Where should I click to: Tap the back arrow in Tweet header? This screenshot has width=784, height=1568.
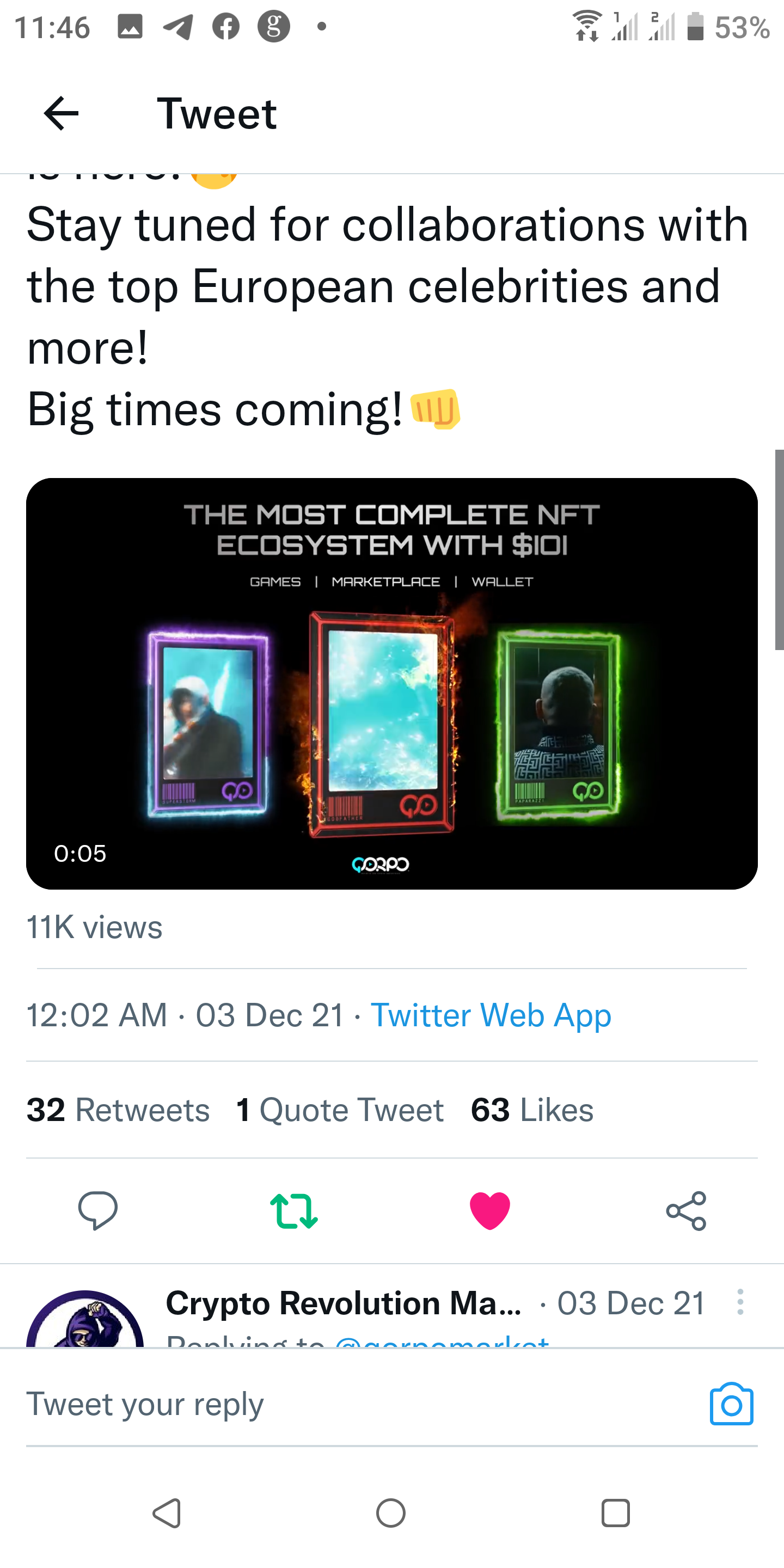coord(62,113)
